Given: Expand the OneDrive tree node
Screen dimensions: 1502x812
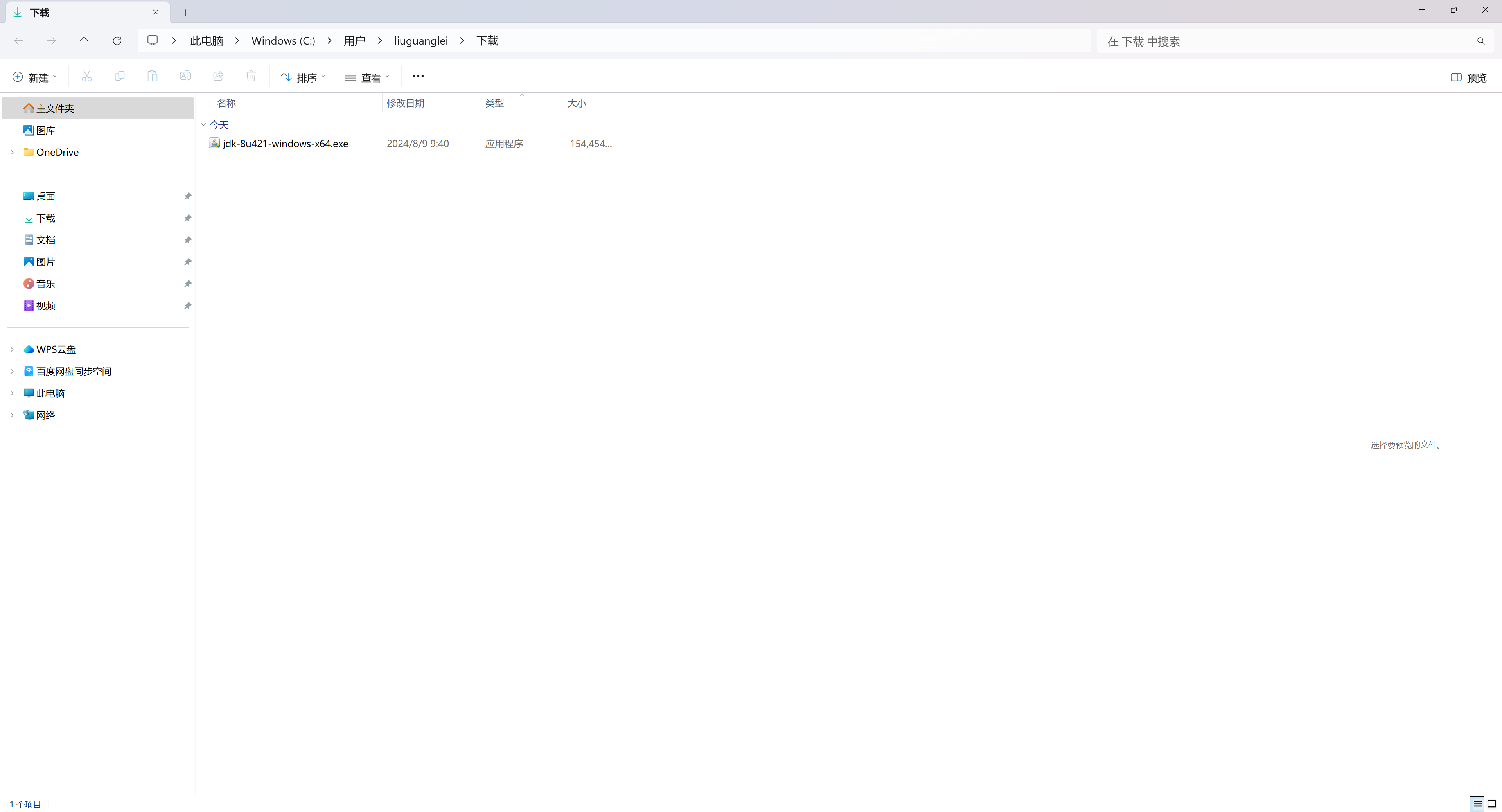Looking at the screenshot, I should tap(12, 152).
